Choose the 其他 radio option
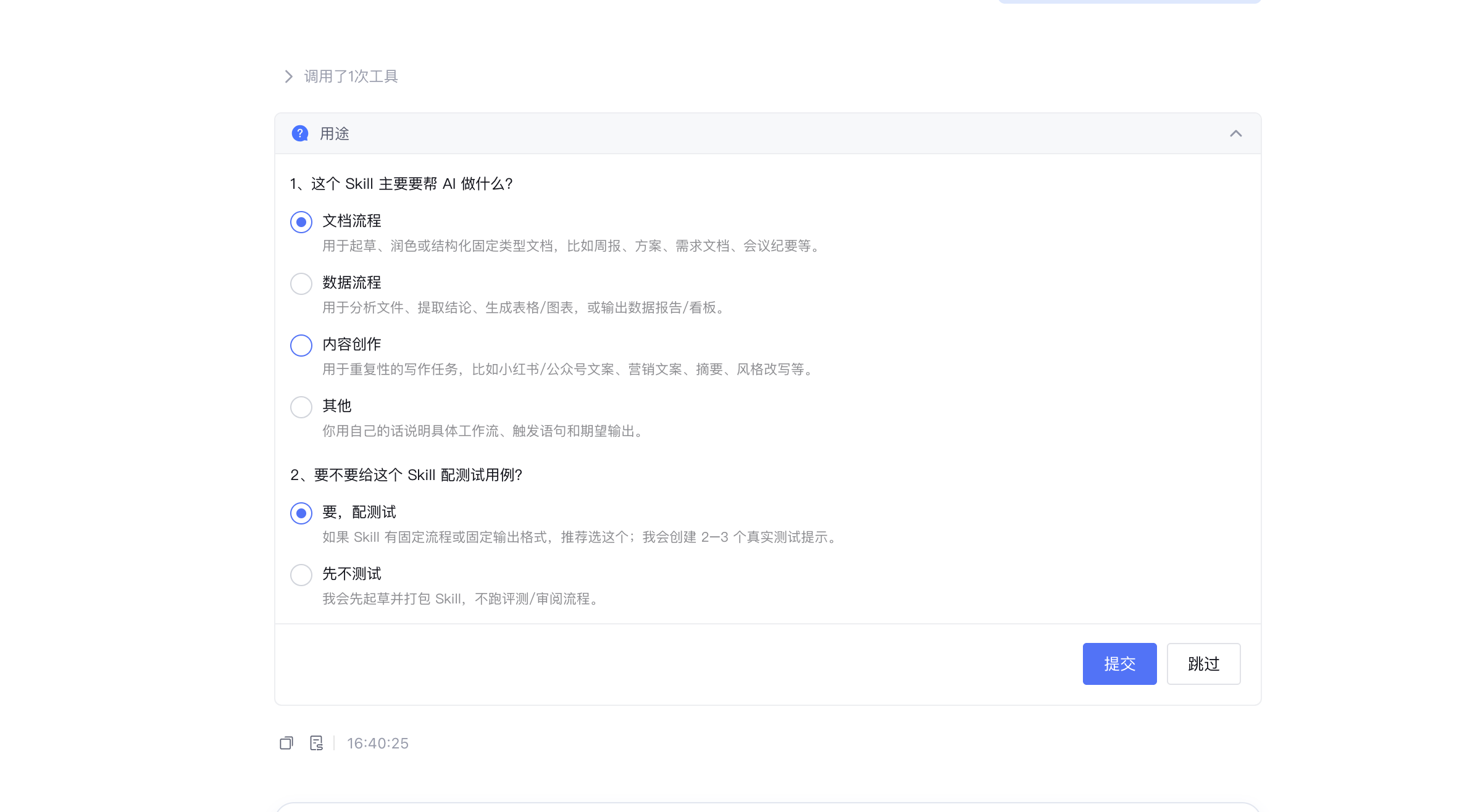The height and width of the screenshot is (812, 1462). click(x=301, y=407)
